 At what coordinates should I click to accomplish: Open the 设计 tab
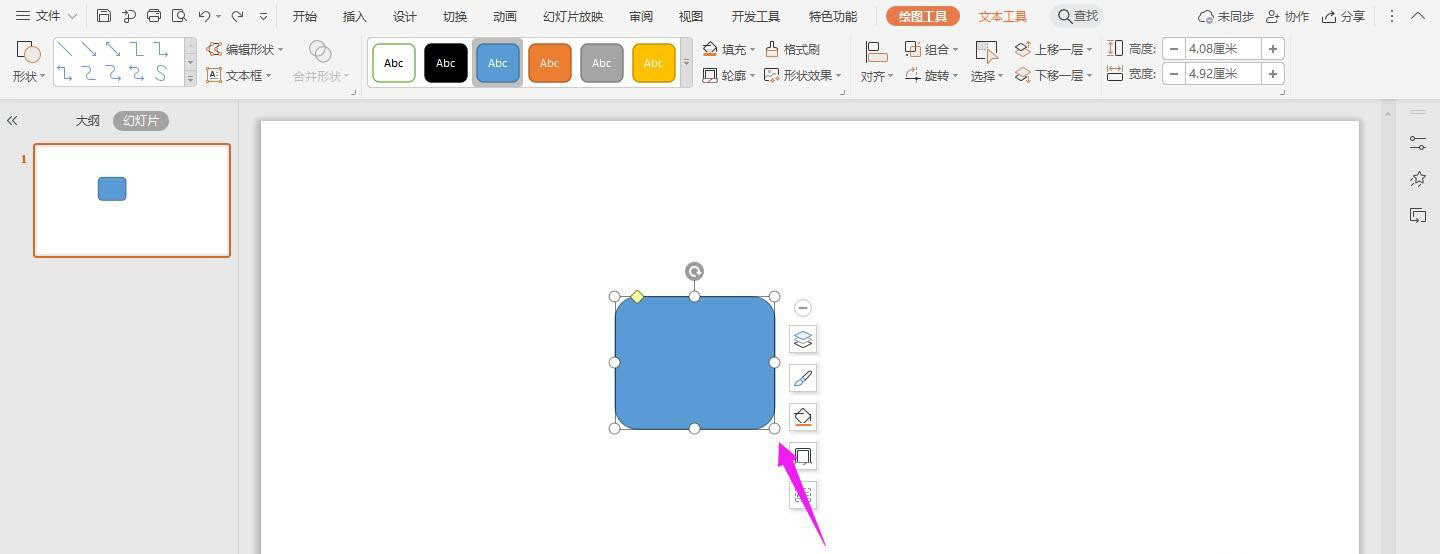point(404,16)
